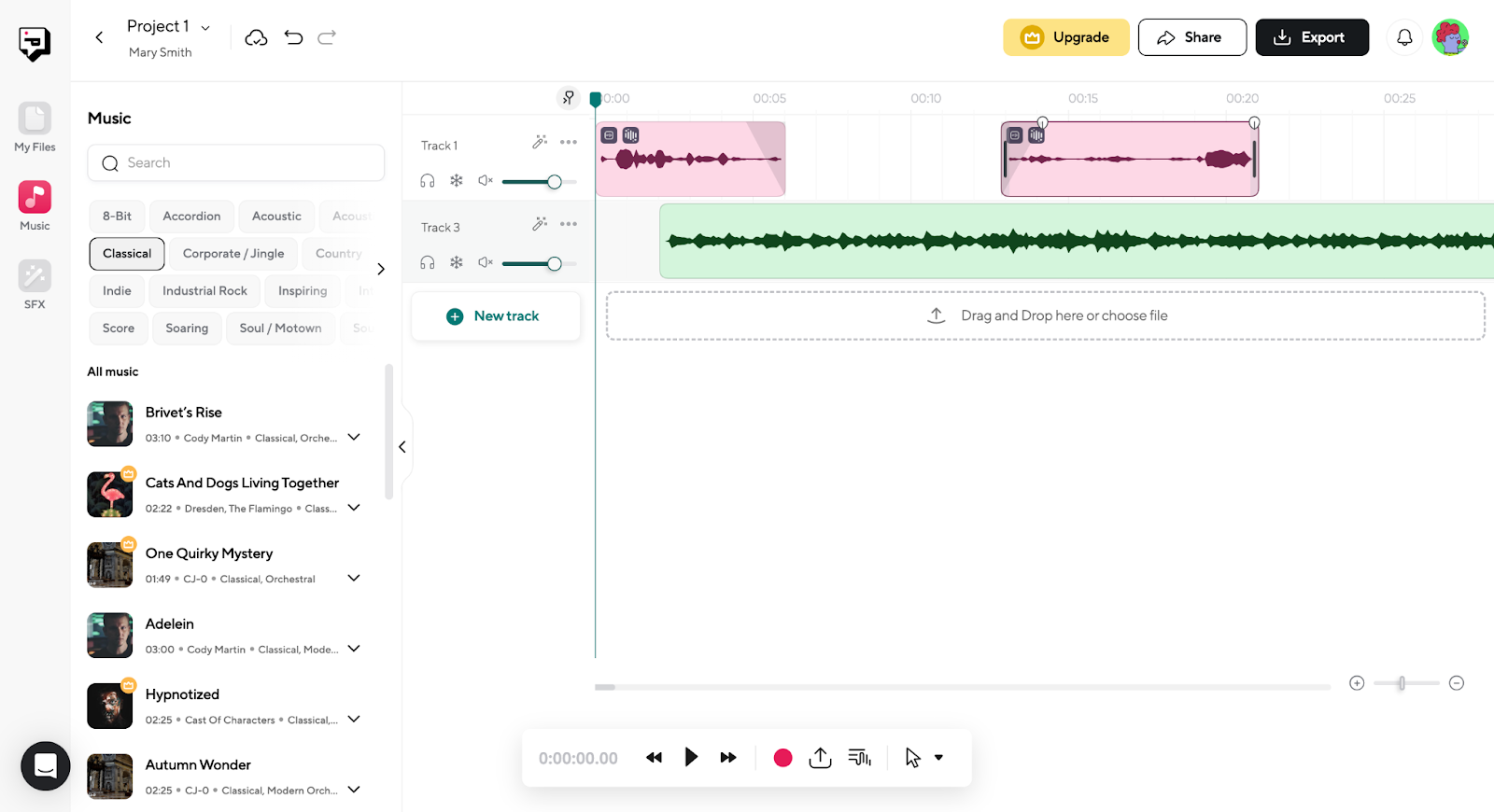The height and width of the screenshot is (812, 1494).
Task: Click caption icon on first Track 1 clip
Action: [x=609, y=135]
